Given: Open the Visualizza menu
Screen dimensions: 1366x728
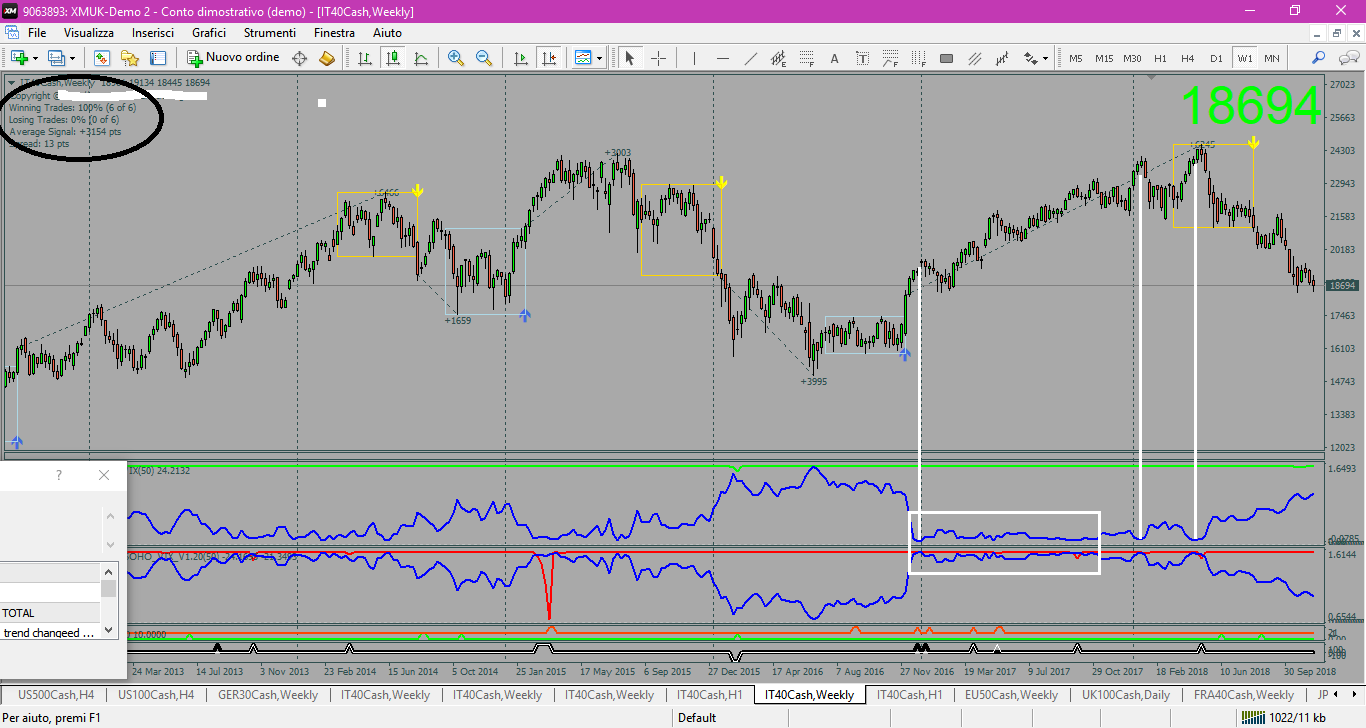Looking at the screenshot, I should (90, 33).
